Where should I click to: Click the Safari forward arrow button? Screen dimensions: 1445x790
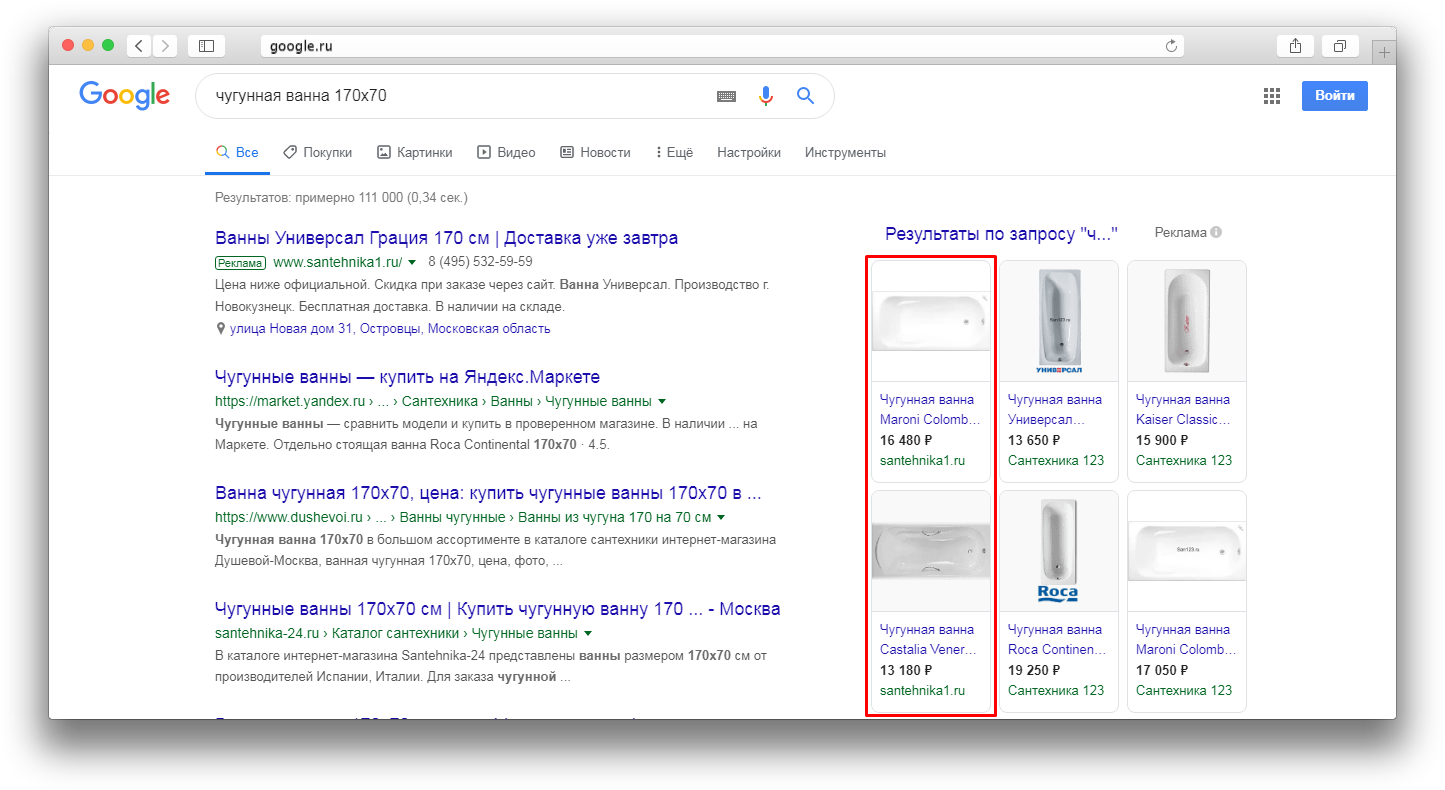164,45
